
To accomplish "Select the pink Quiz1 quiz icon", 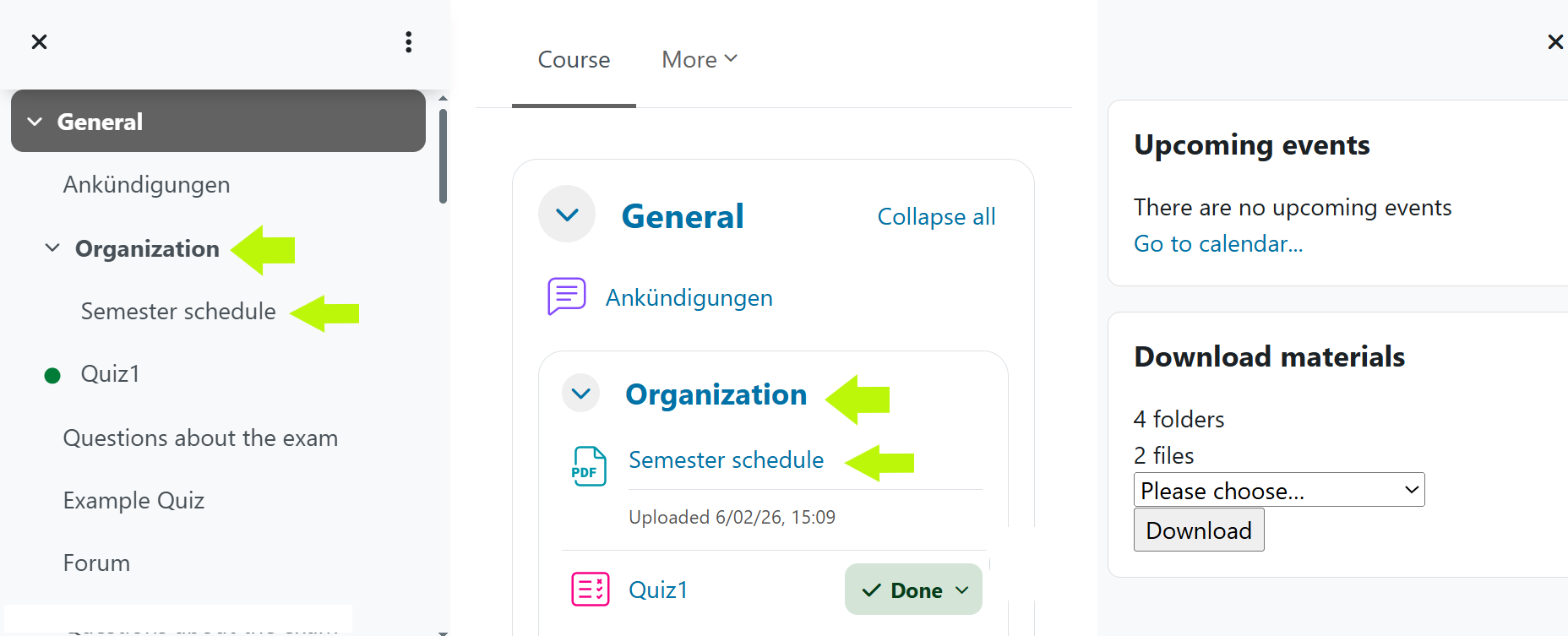I will (x=591, y=589).
